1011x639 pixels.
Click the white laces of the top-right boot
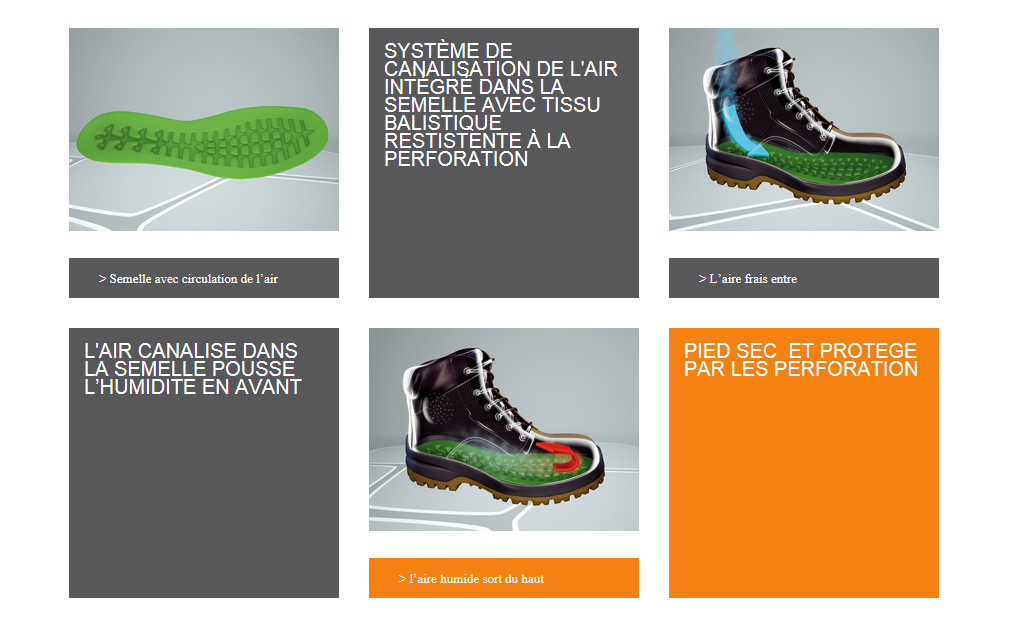coord(797,100)
